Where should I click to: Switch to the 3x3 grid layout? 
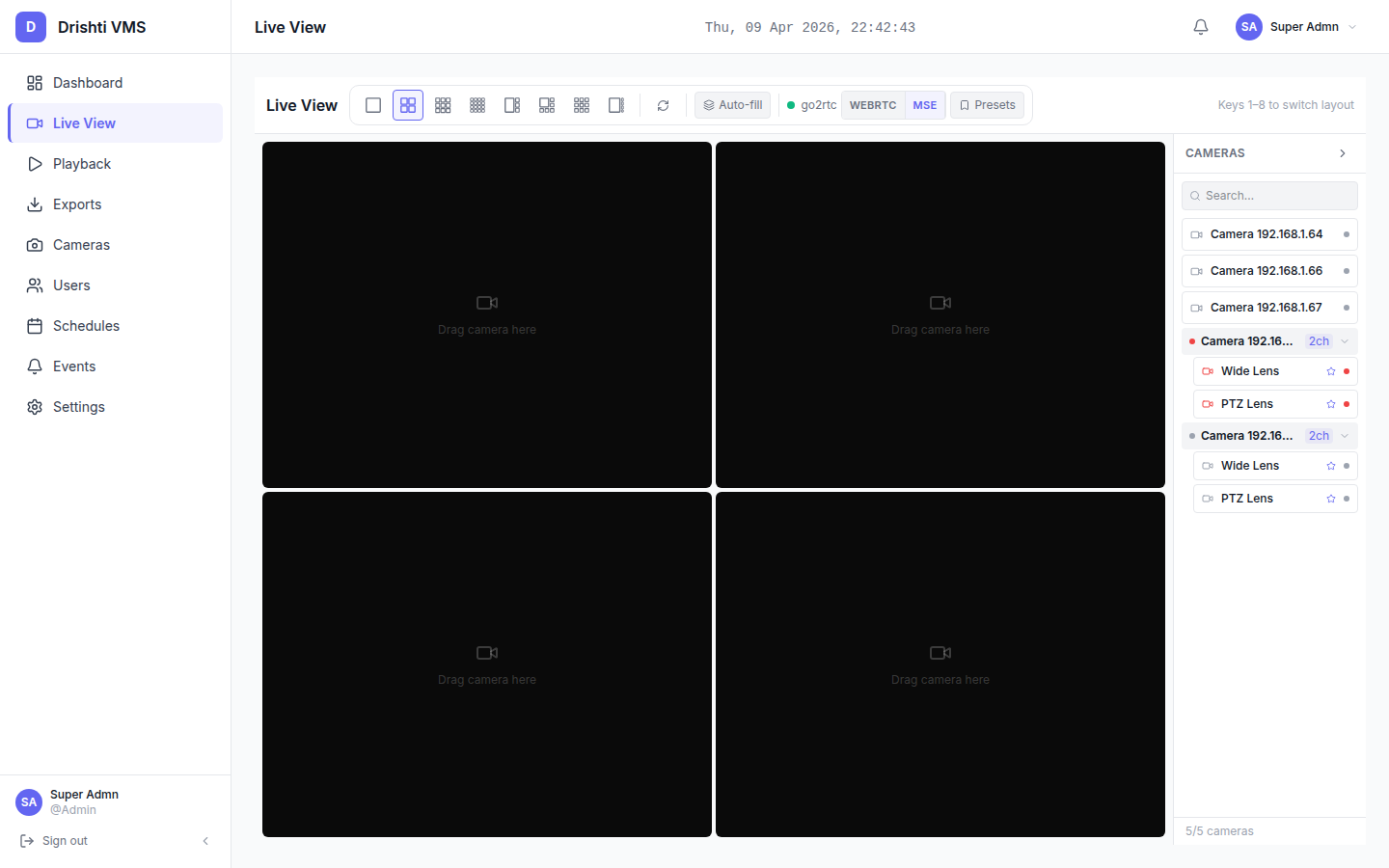tap(443, 105)
